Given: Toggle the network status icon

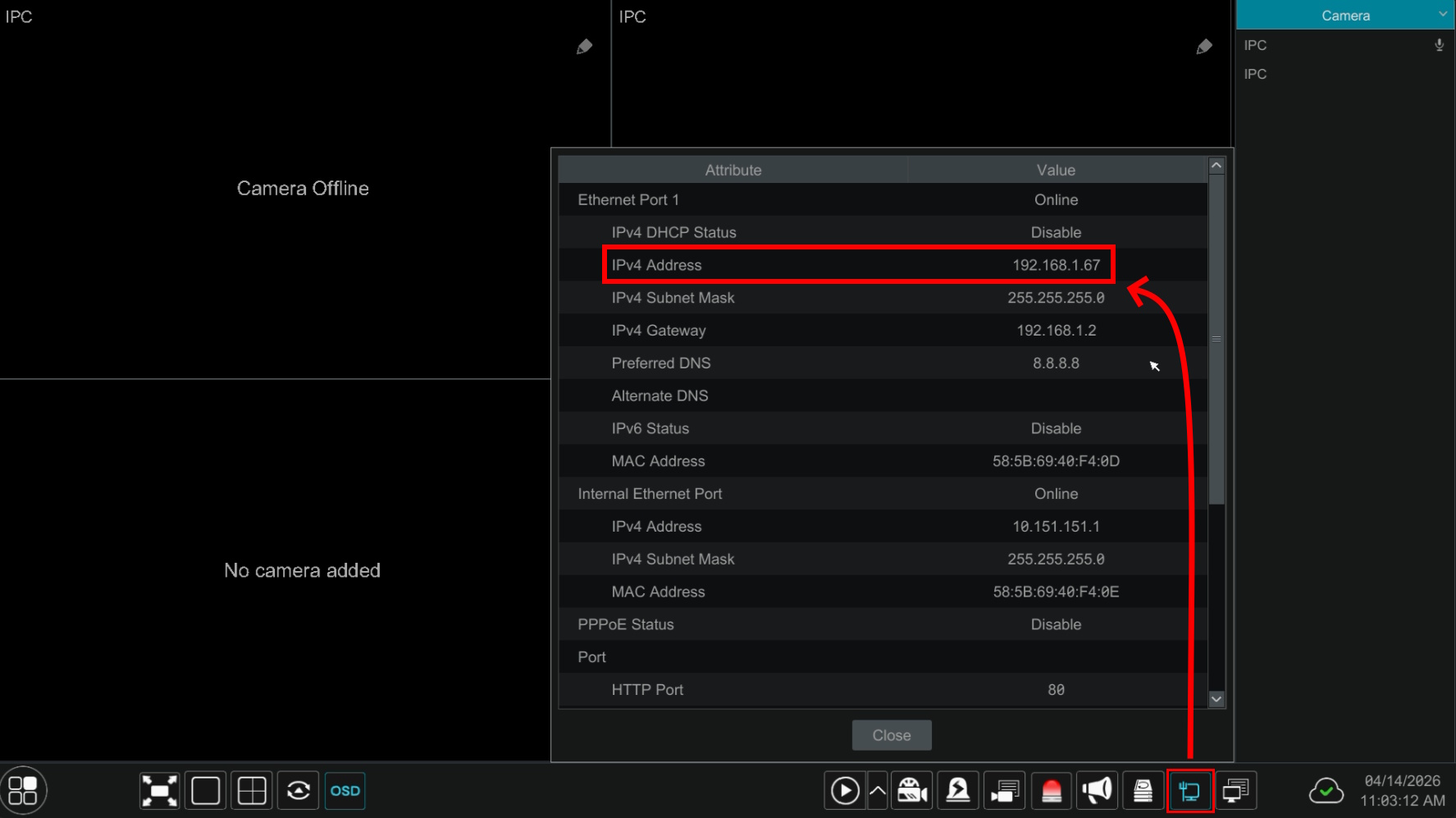Looking at the screenshot, I should [x=1189, y=791].
